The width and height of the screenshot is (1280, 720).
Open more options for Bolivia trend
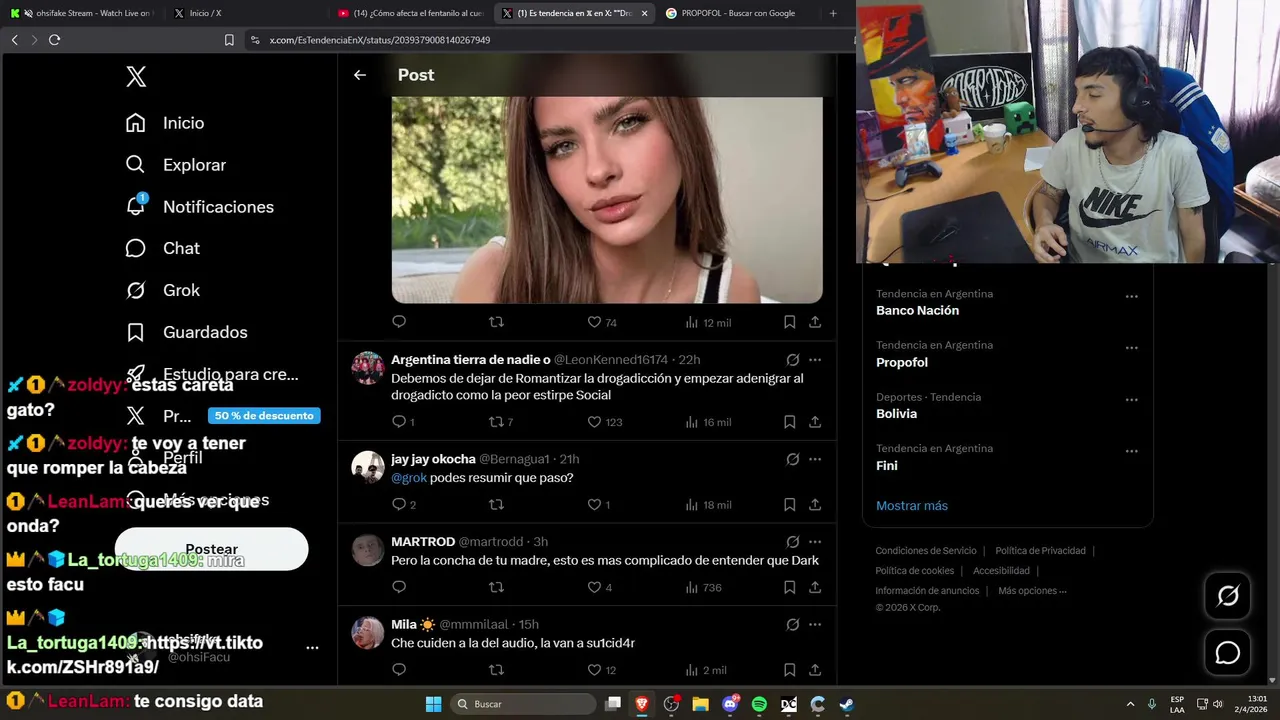point(1131,400)
